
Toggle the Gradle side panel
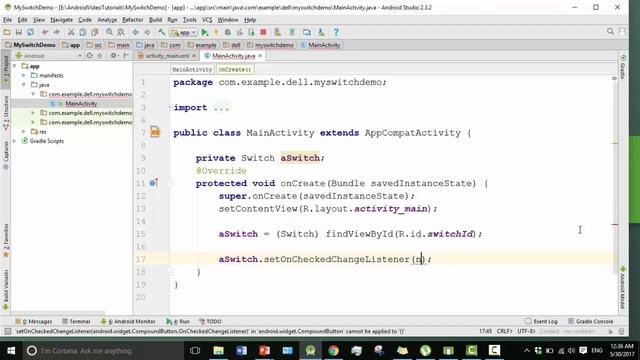pos(623,67)
